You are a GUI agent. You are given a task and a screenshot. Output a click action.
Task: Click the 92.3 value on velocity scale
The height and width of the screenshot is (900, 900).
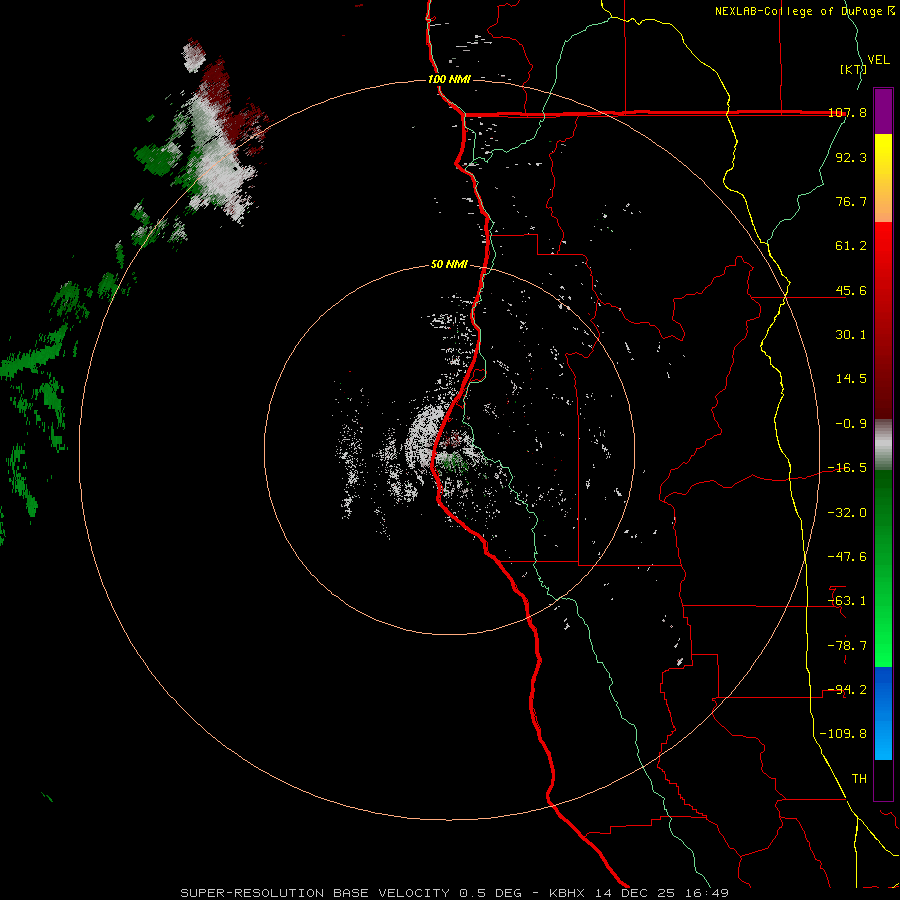(x=851, y=157)
